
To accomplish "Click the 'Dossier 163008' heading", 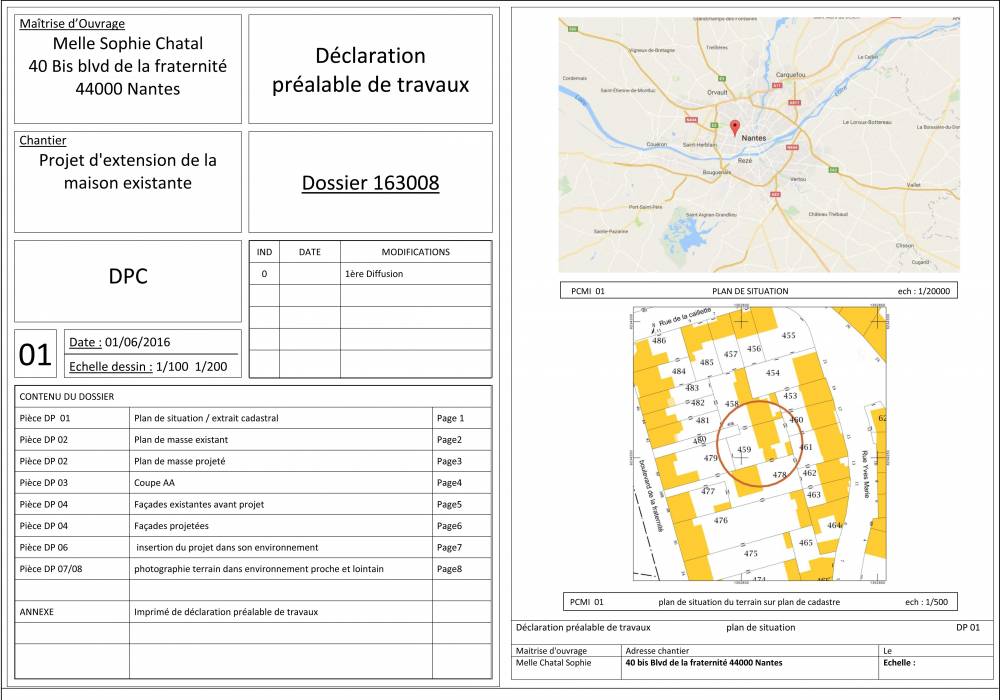I will tap(371, 183).
